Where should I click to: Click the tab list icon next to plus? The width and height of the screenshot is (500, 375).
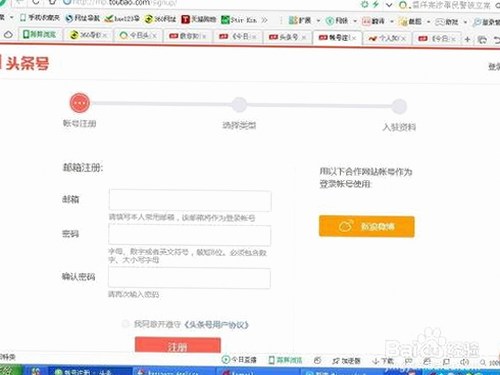482,40
